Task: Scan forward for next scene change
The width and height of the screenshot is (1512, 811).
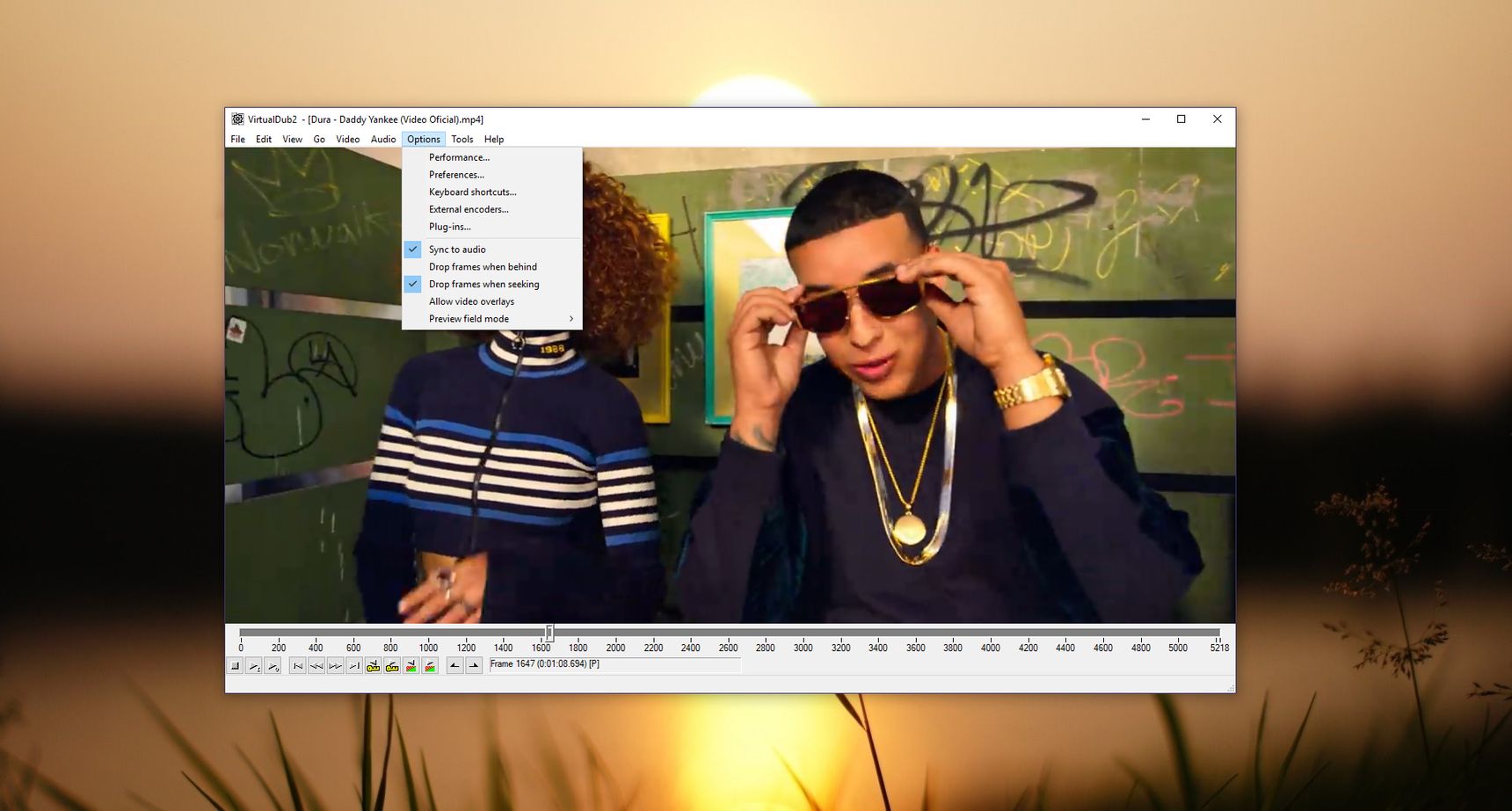Action: 430,666
